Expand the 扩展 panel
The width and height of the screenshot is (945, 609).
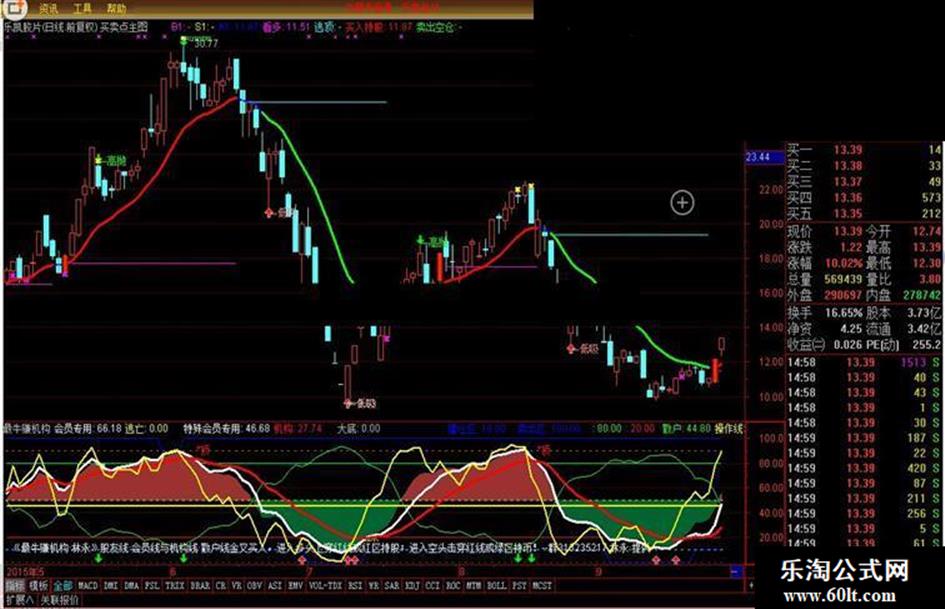pos(19,600)
